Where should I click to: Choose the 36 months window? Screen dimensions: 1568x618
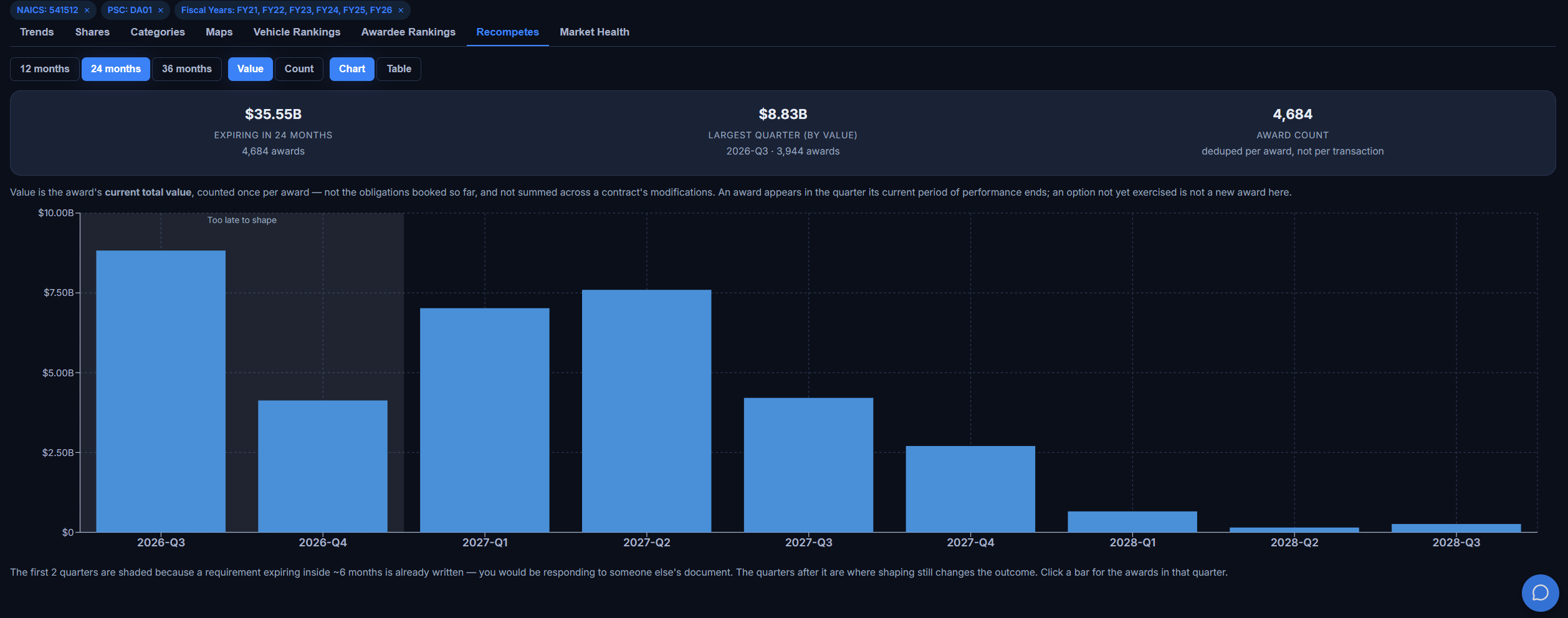click(x=187, y=69)
